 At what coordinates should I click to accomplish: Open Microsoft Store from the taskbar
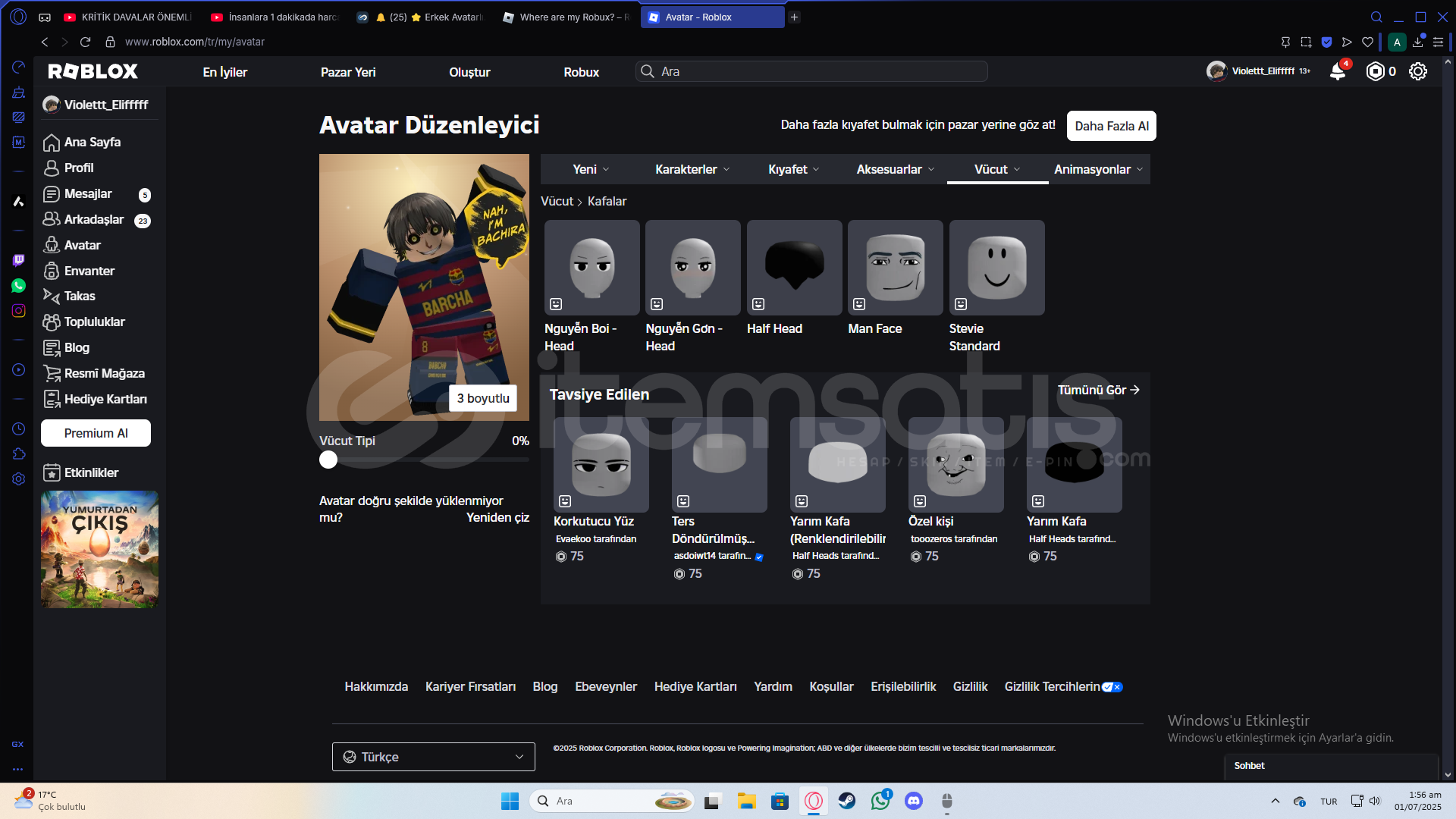click(x=780, y=801)
